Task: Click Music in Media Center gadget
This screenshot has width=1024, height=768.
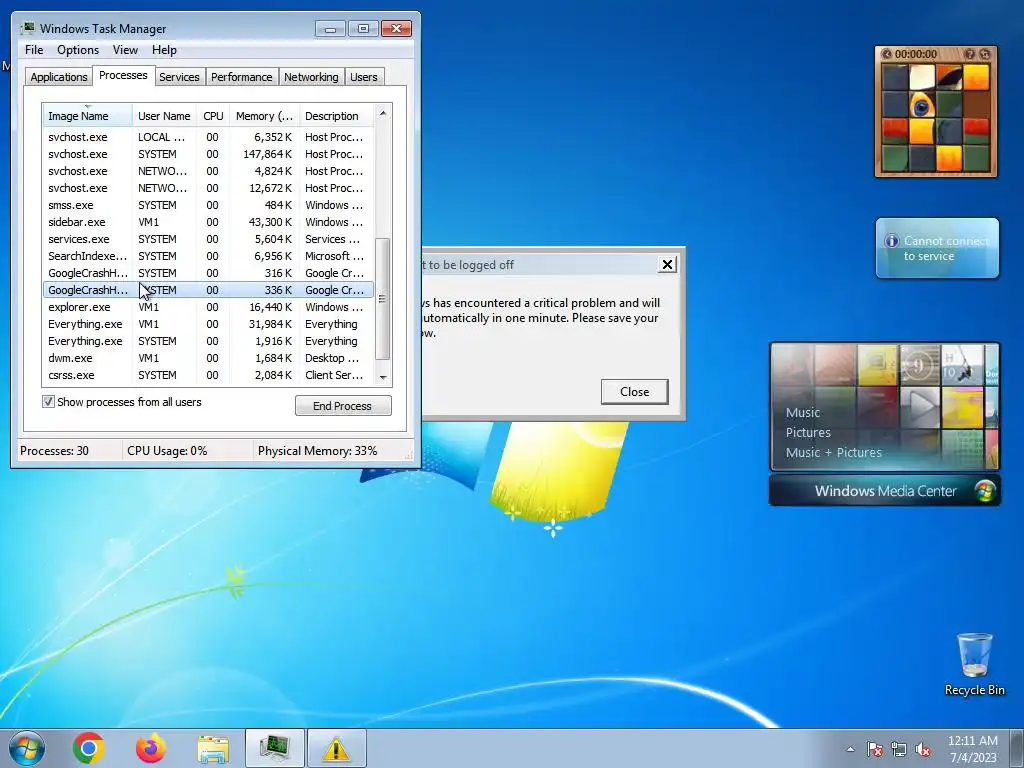Action: coord(803,412)
